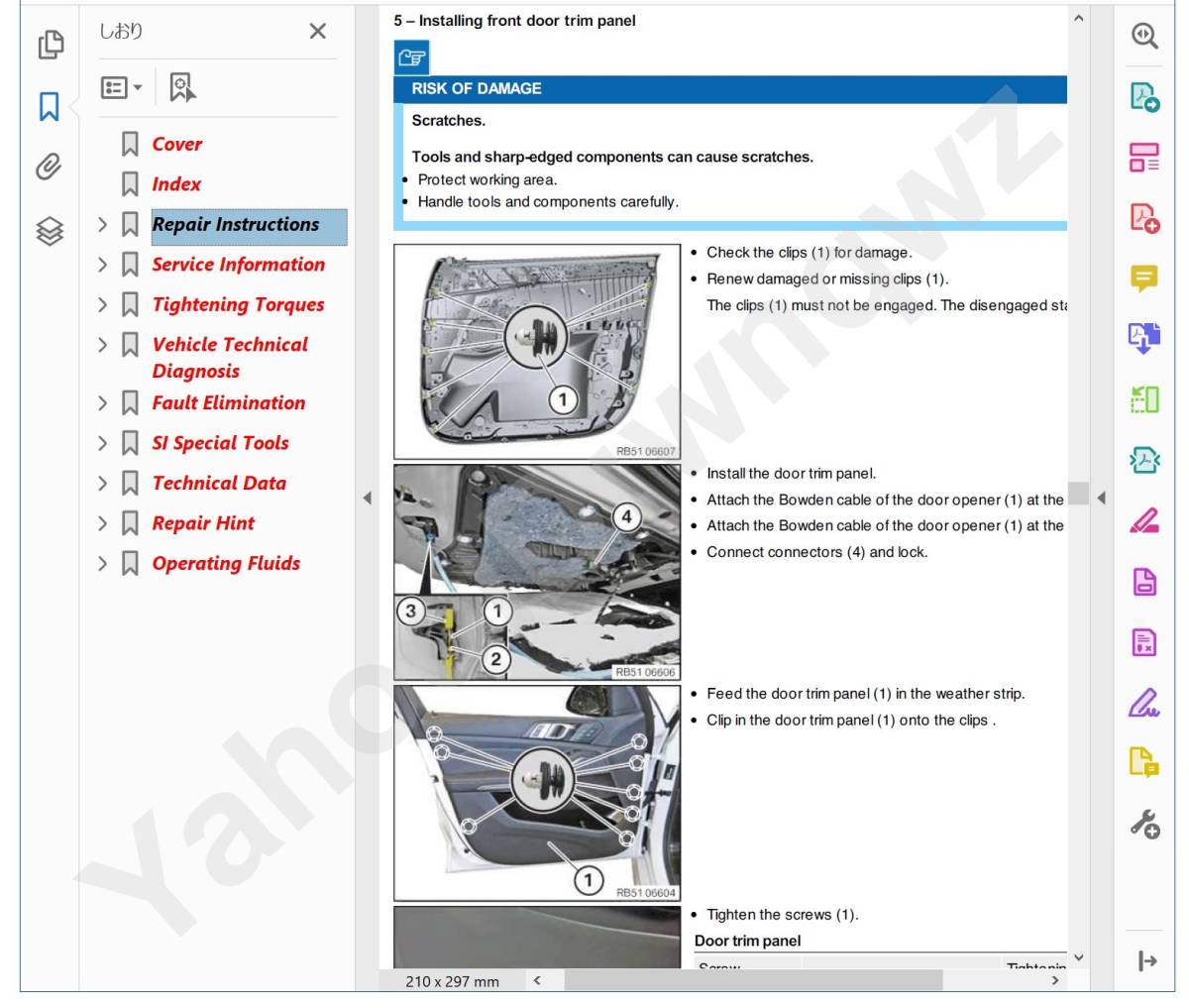The height and width of the screenshot is (1008, 1189).
Task: Expand the SI Special Tools bookmark
Action: click(103, 443)
